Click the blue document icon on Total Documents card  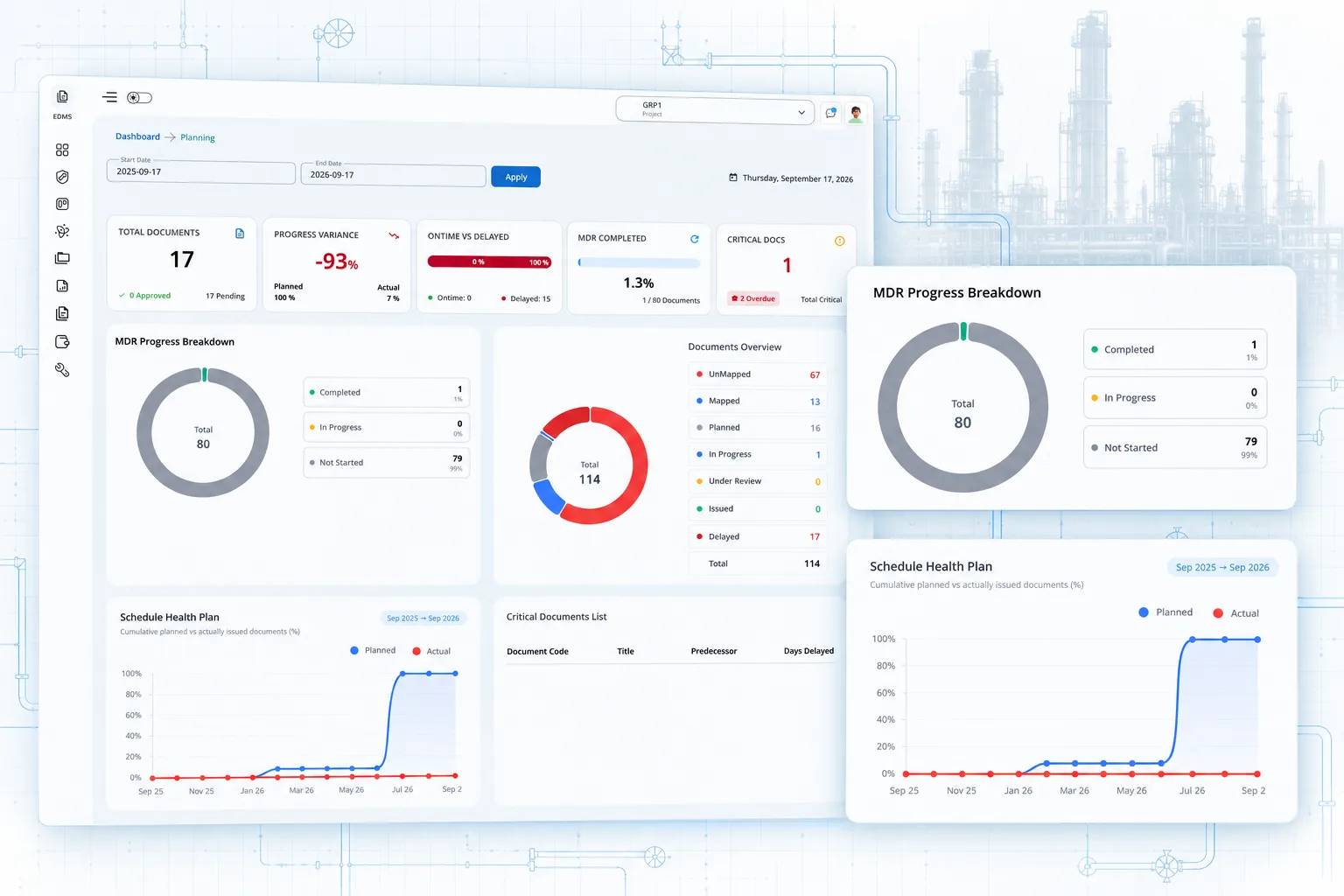click(x=240, y=234)
